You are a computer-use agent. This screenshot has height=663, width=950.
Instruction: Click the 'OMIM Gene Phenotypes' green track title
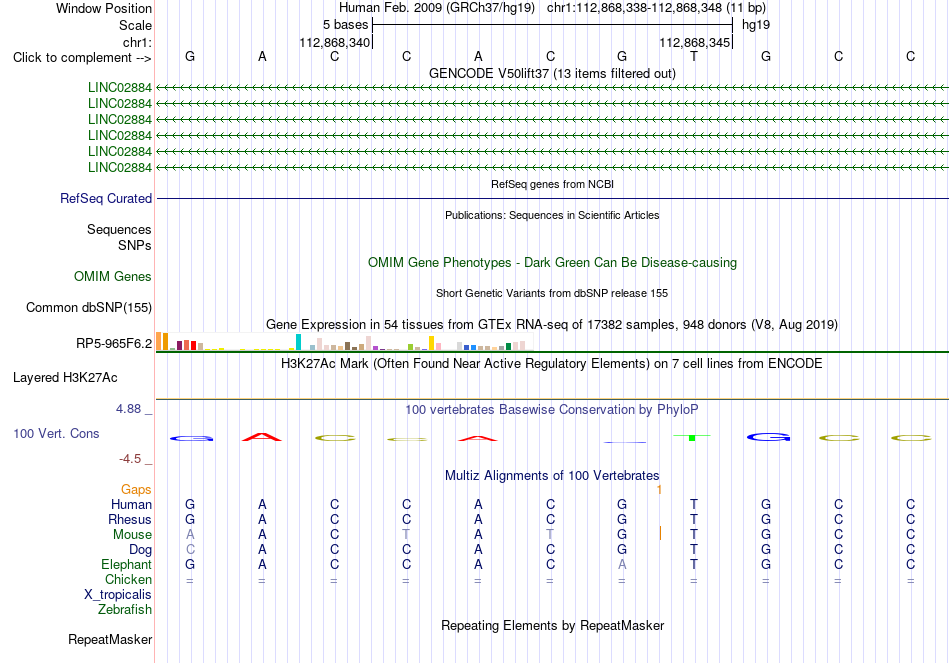pyautogui.click(x=552, y=262)
